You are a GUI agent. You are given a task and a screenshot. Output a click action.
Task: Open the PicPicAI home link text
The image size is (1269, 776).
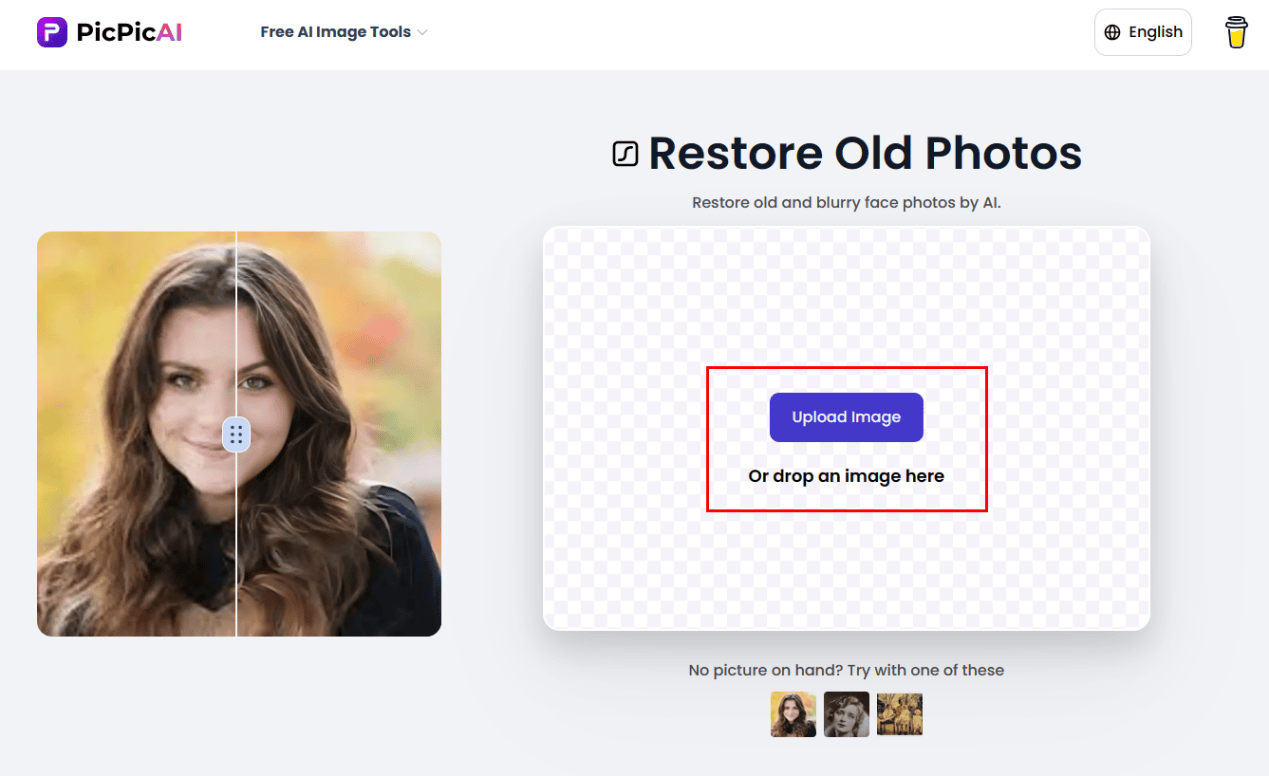pyautogui.click(x=129, y=32)
